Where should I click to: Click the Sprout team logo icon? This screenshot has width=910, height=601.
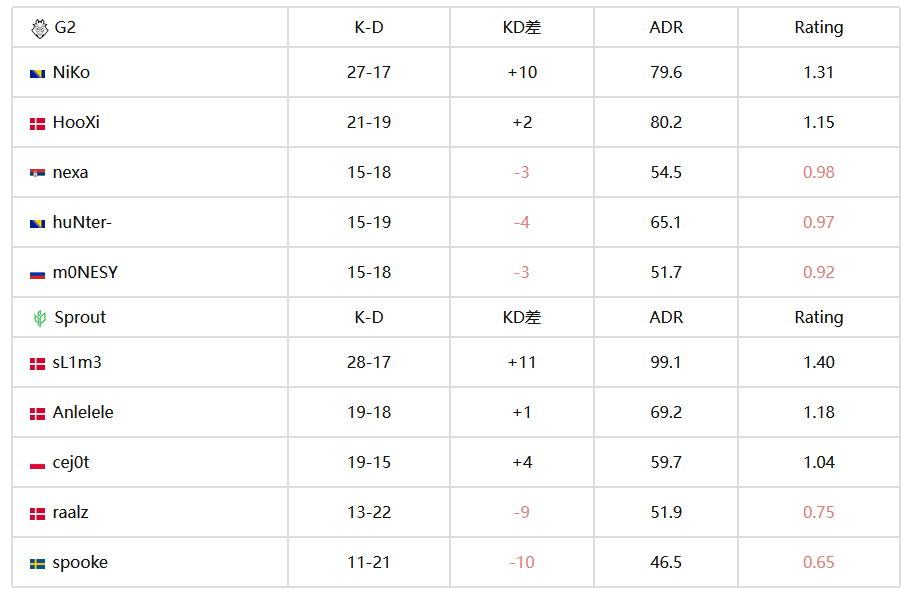coord(39,318)
